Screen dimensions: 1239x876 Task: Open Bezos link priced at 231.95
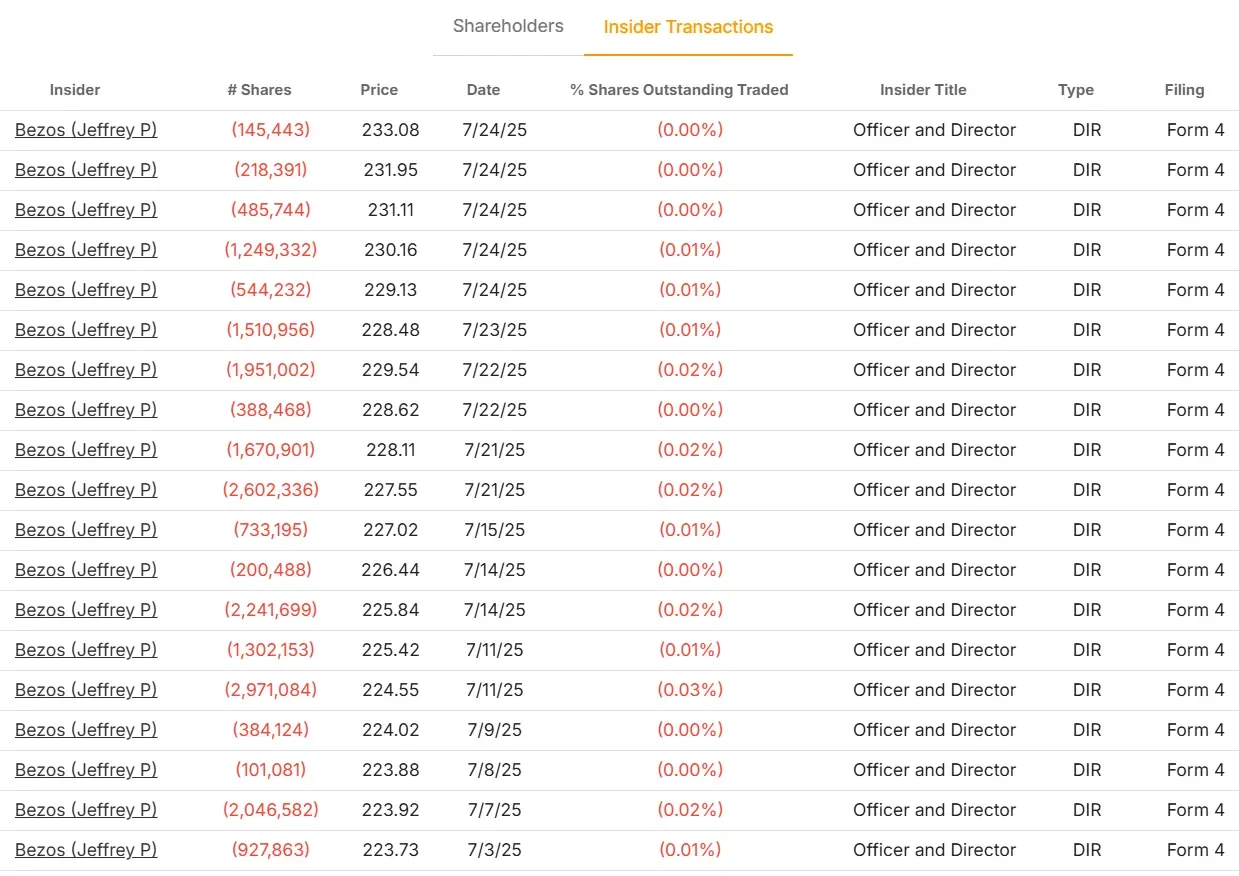coord(86,170)
